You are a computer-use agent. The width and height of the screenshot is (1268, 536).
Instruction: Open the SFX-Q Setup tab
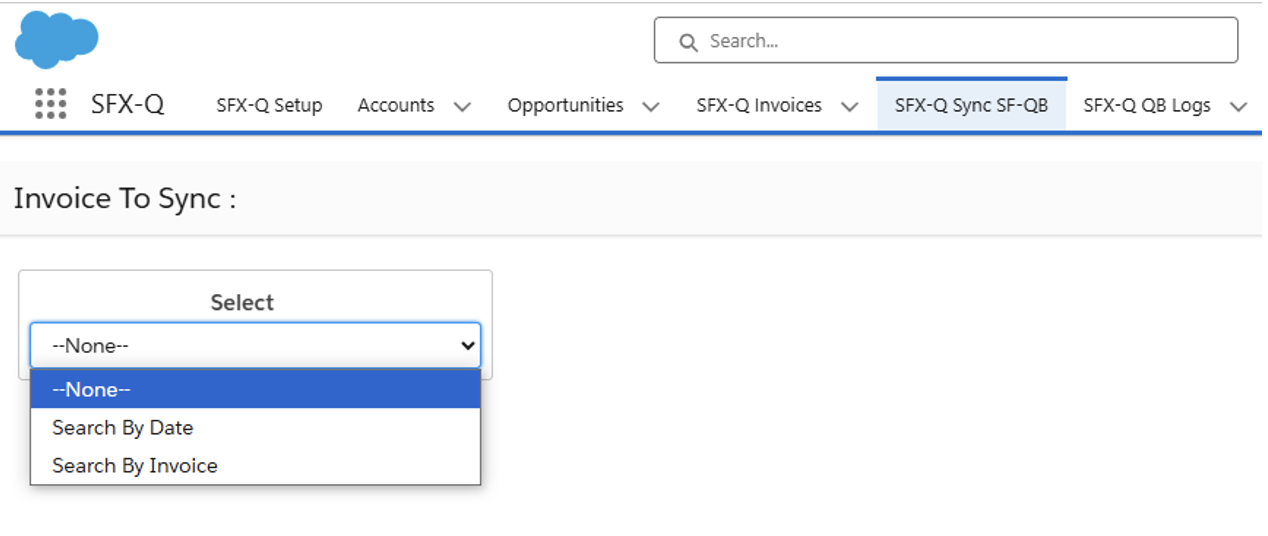tap(269, 105)
